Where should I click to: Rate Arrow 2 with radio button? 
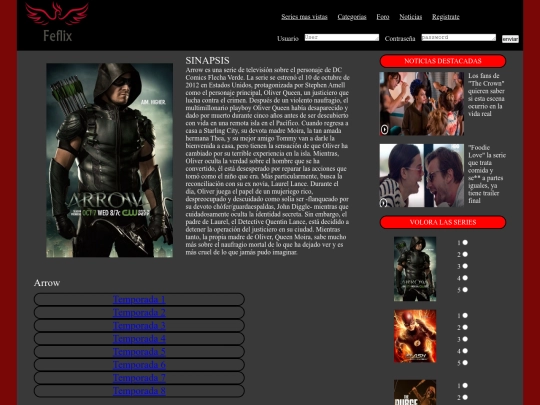[x=465, y=255]
